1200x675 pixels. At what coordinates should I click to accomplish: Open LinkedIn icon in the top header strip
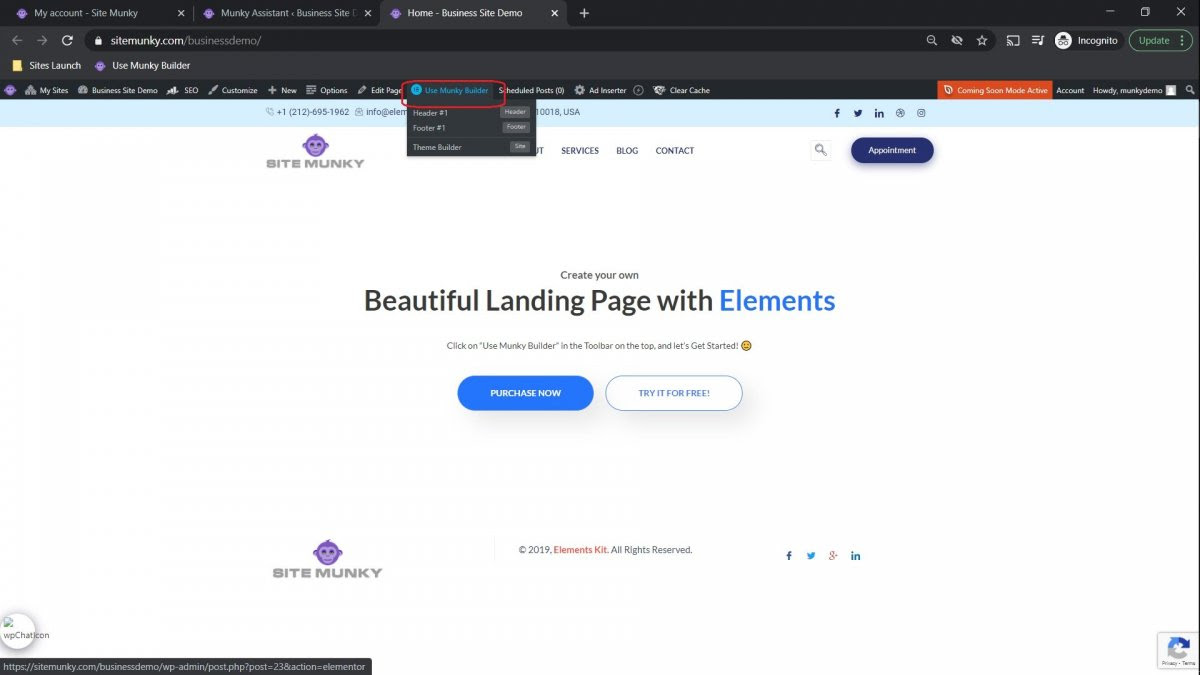[x=879, y=113]
